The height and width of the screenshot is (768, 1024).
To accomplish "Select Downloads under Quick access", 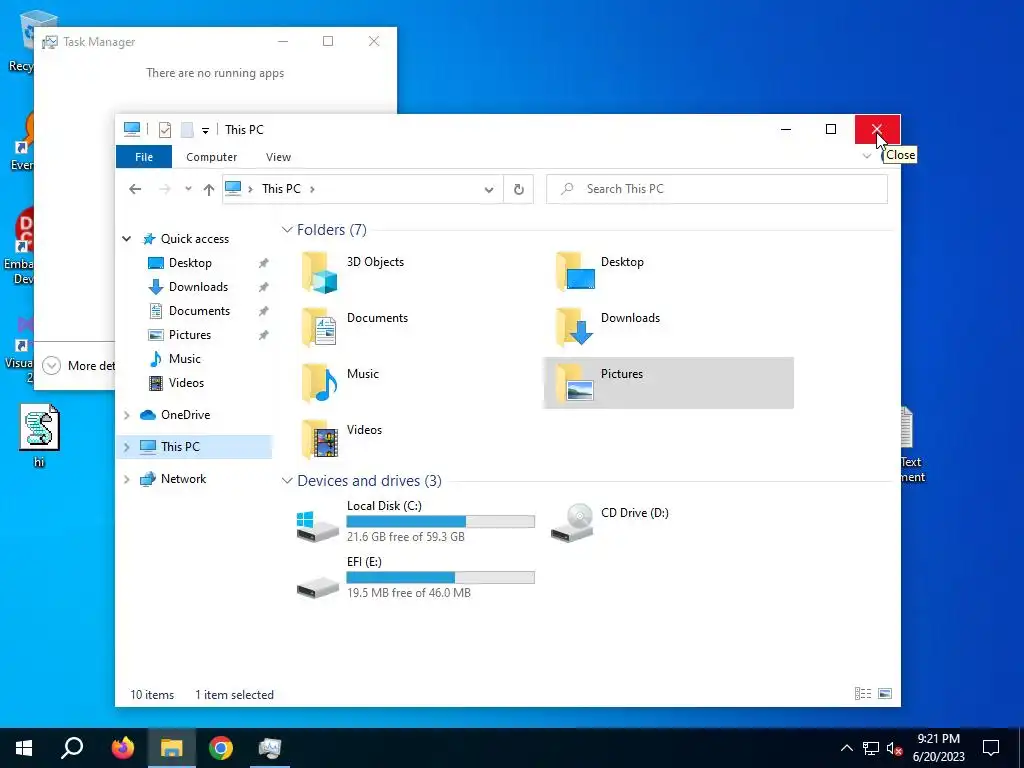I will (x=196, y=287).
